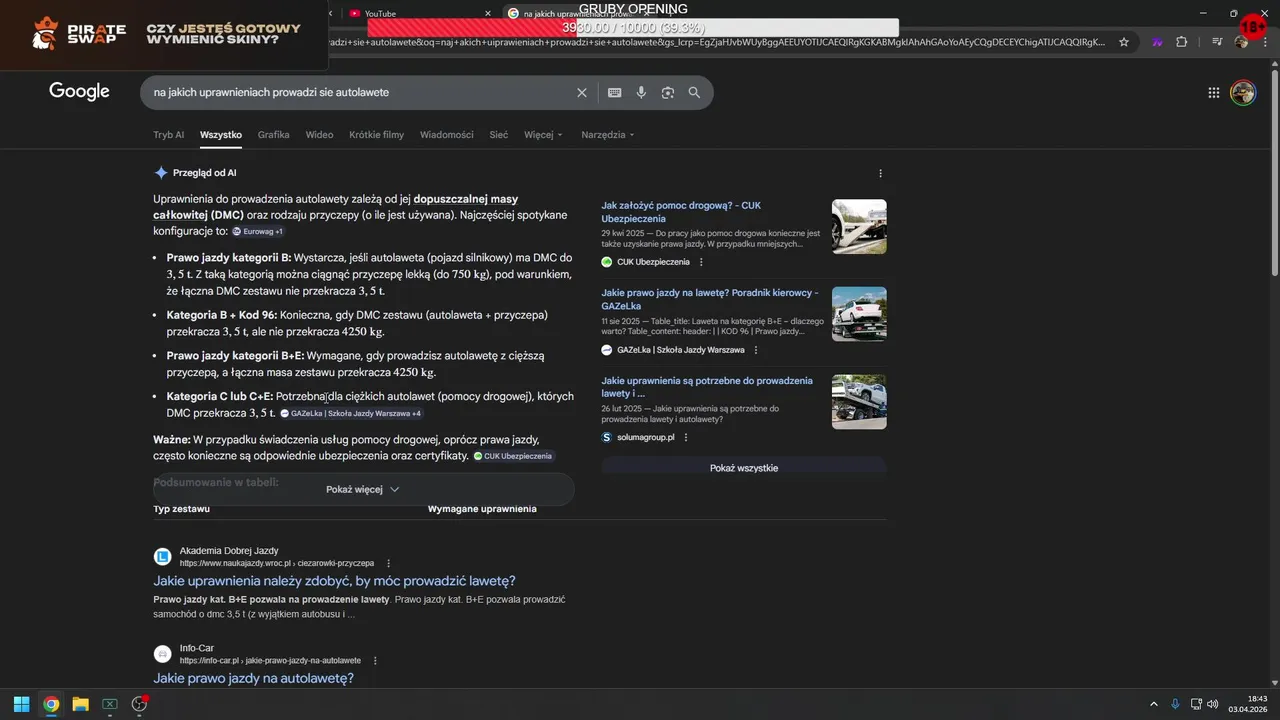
Task: Open AI overview three-dot options menu
Action: (880, 173)
